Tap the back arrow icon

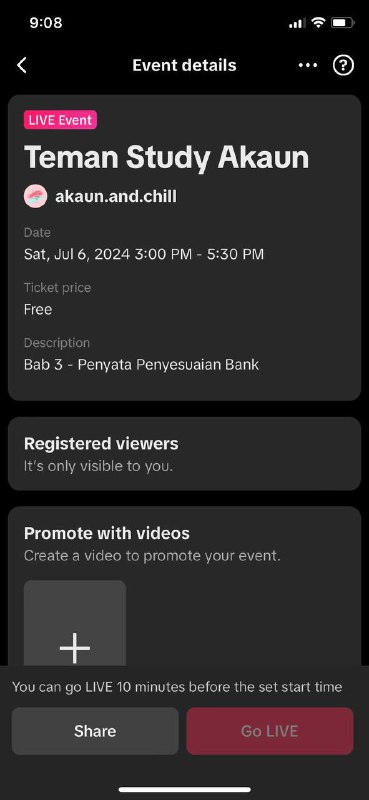click(x=21, y=65)
